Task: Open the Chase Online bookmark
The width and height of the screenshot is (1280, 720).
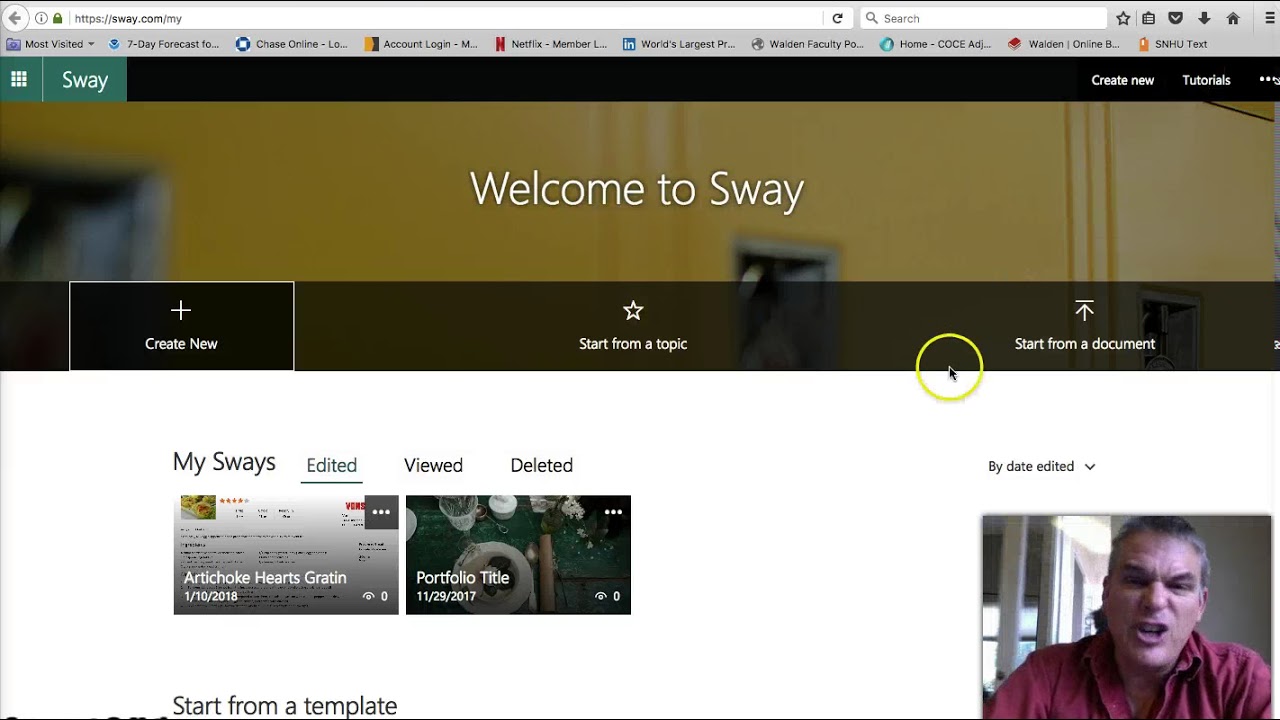Action: pyautogui.click(x=292, y=44)
